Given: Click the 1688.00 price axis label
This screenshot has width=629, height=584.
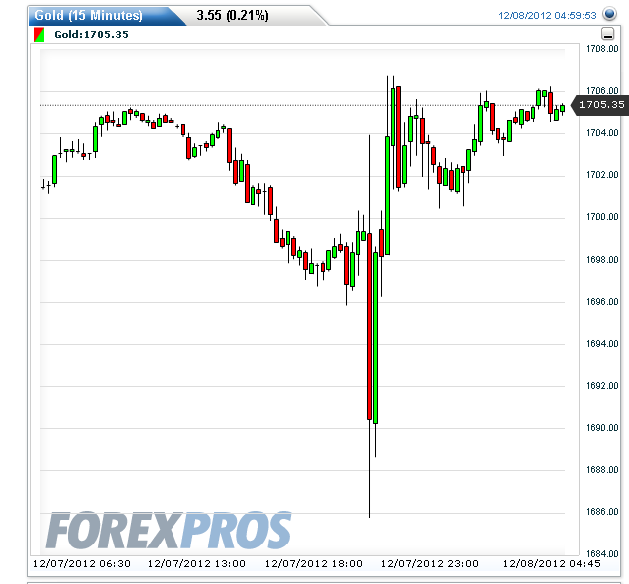Looking at the screenshot, I should pyautogui.click(x=602, y=470).
